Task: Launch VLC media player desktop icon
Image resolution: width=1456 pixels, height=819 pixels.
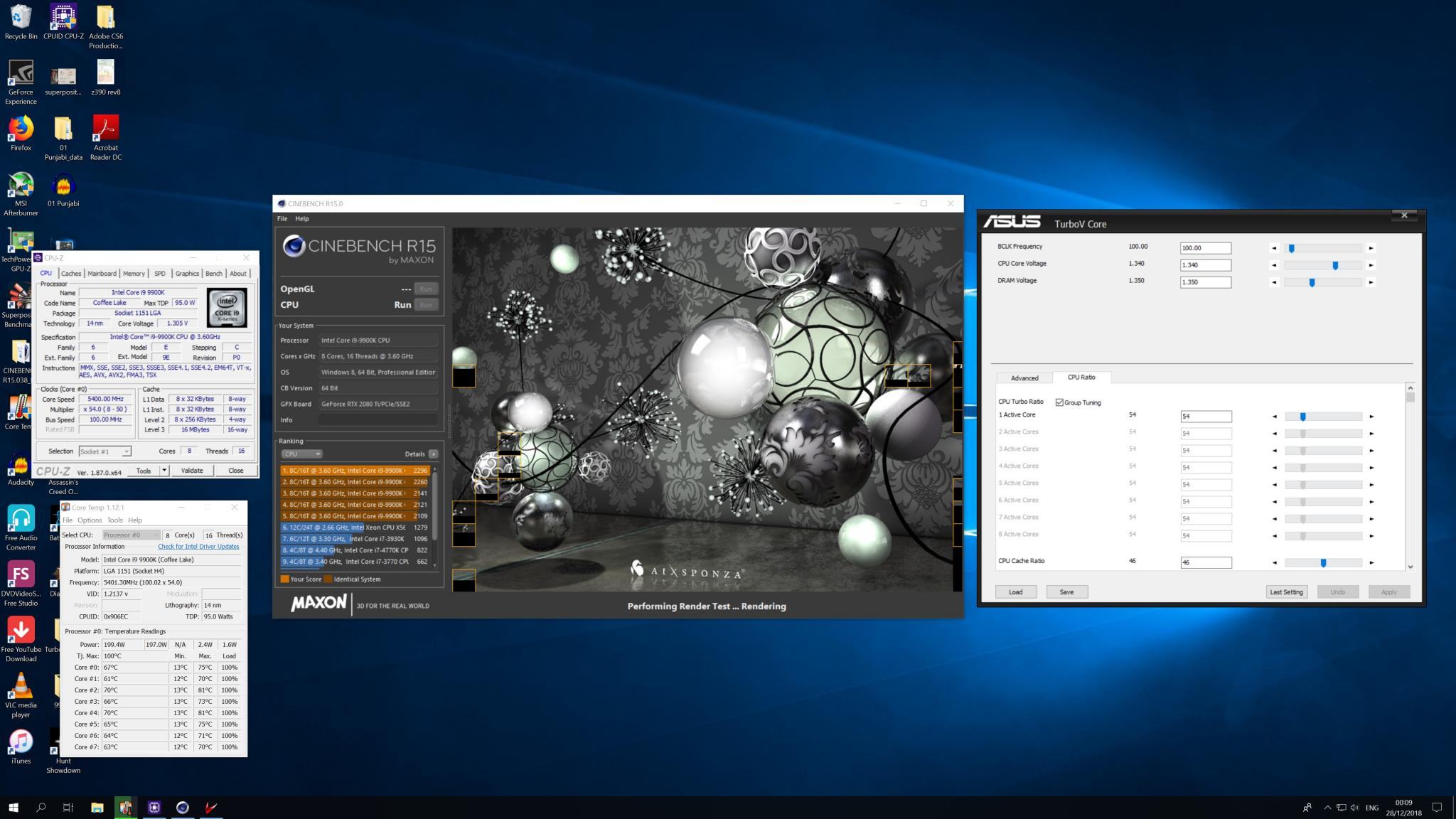Action: pyautogui.click(x=21, y=696)
